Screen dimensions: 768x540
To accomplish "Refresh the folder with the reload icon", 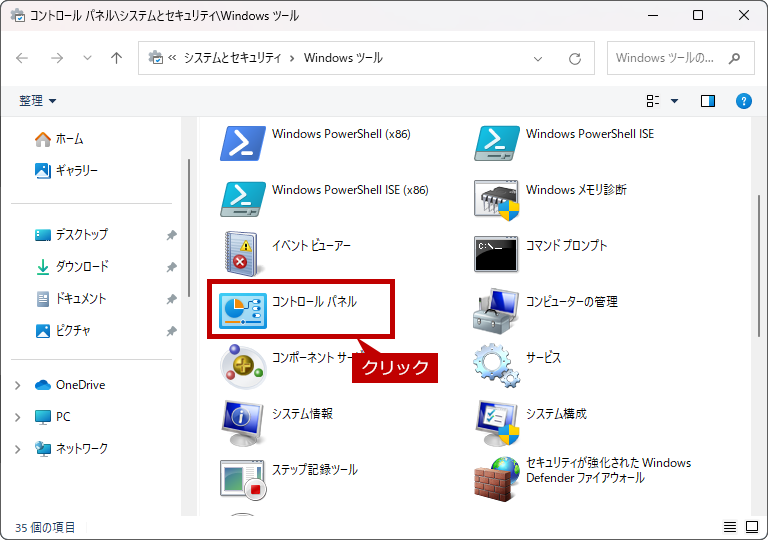I will (575, 59).
